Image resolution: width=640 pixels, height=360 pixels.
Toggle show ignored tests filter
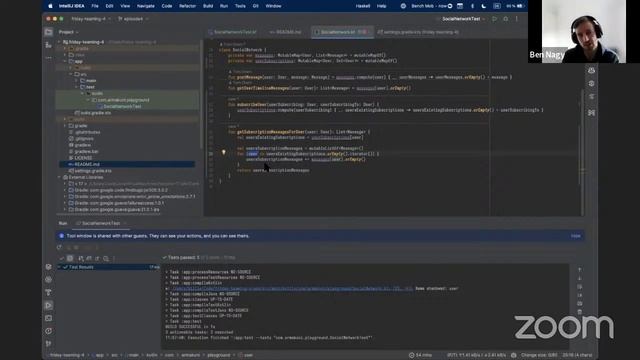(70, 258)
